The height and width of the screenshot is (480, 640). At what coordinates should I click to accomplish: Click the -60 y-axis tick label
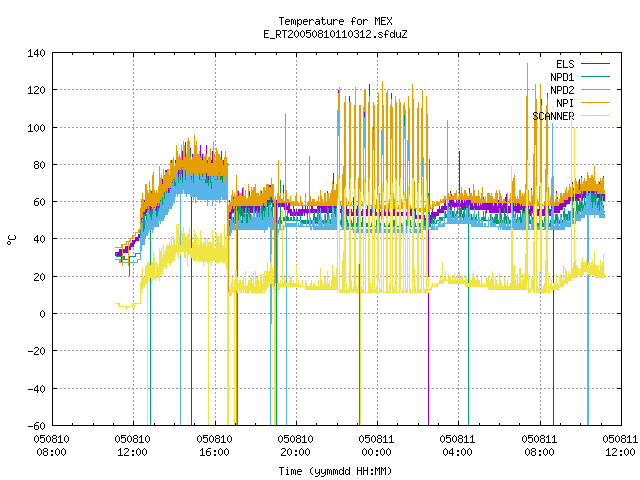[36, 426]
